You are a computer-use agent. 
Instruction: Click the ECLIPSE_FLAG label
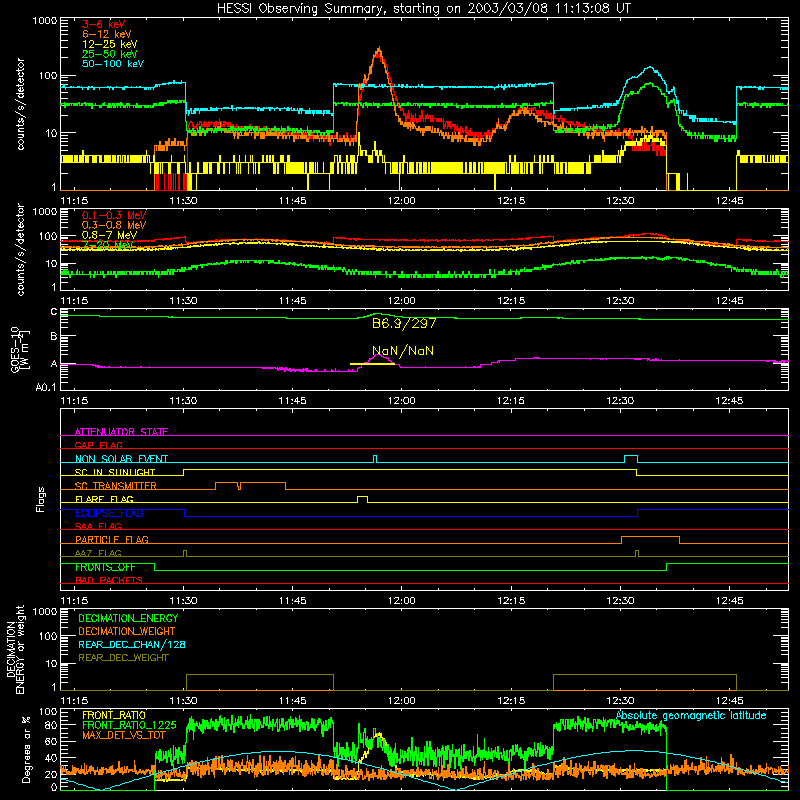[109, 513]
